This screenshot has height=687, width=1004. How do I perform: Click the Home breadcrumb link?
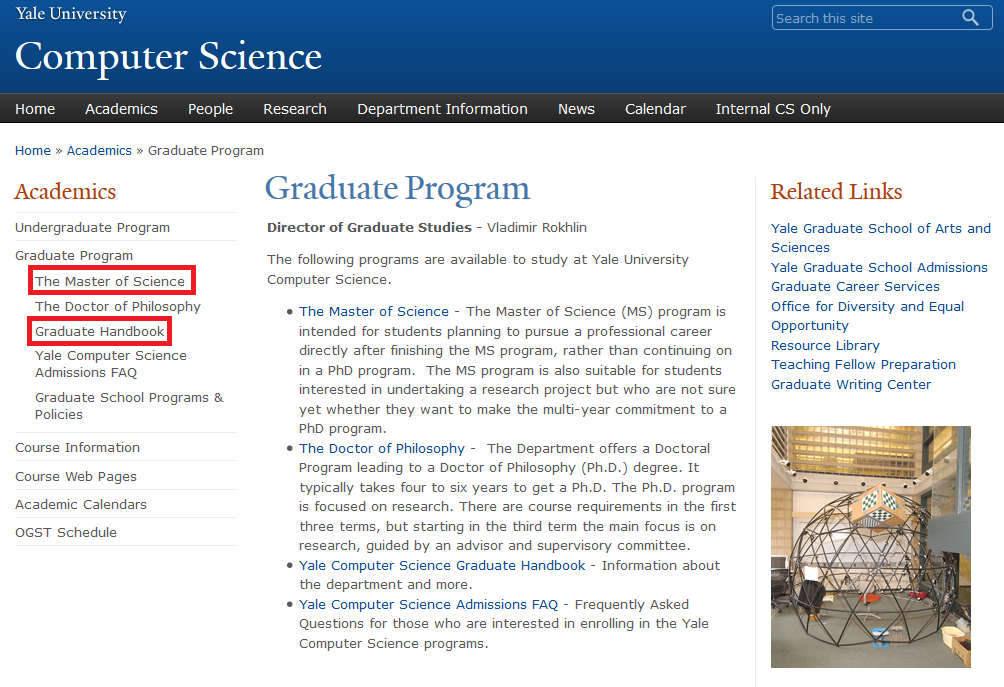32,150
